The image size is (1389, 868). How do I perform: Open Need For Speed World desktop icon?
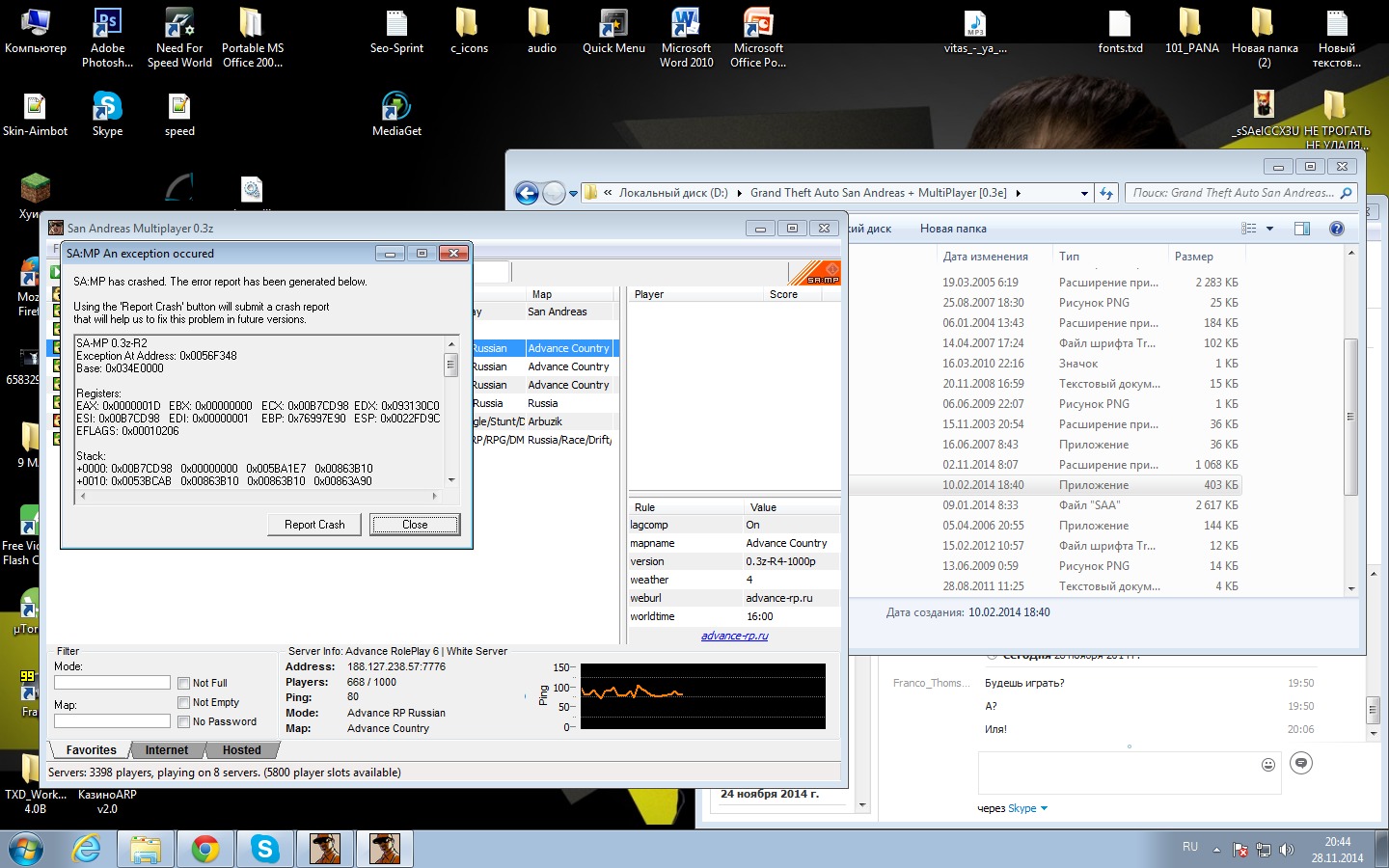(x=179, y=39)
